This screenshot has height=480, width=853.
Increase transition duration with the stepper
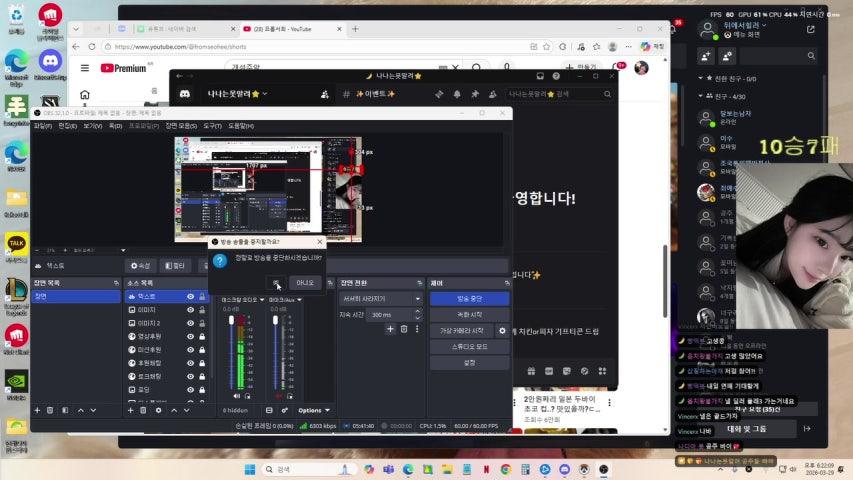[x=418, y=312]
